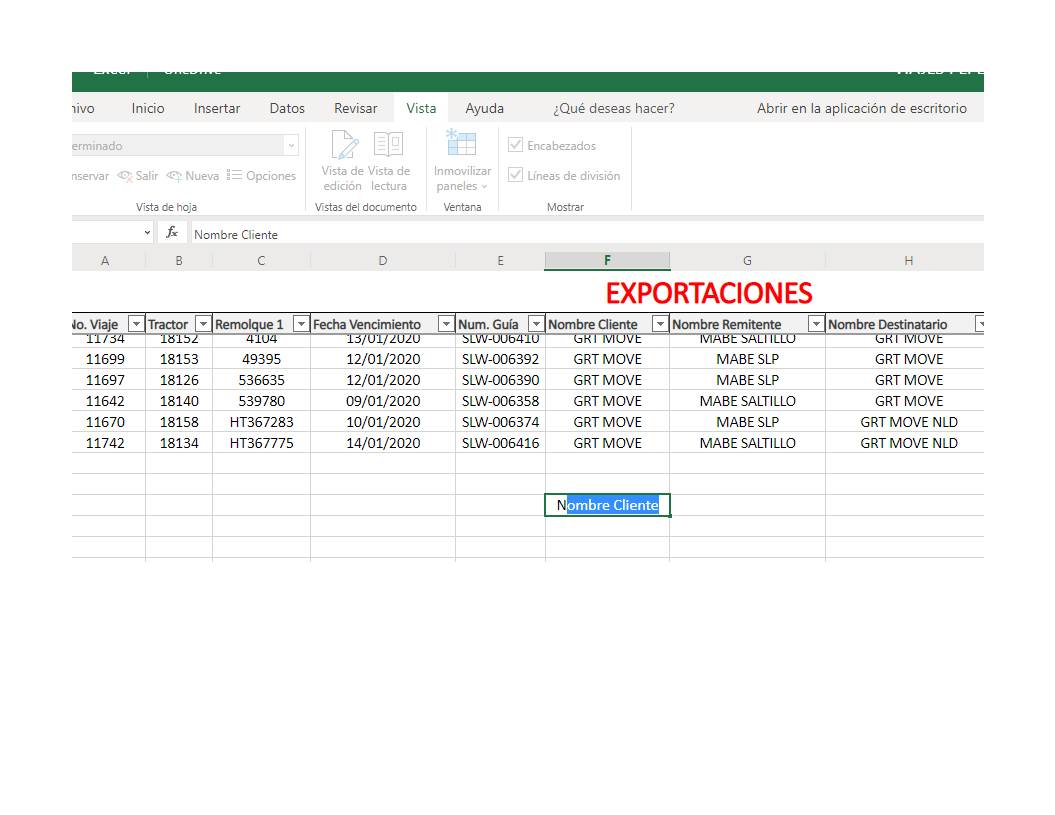Open the Fecha Vencimiento filter dropdown
Image resolution: width=1055 pixels, height=815 pixels.
[x=445, y=324]
